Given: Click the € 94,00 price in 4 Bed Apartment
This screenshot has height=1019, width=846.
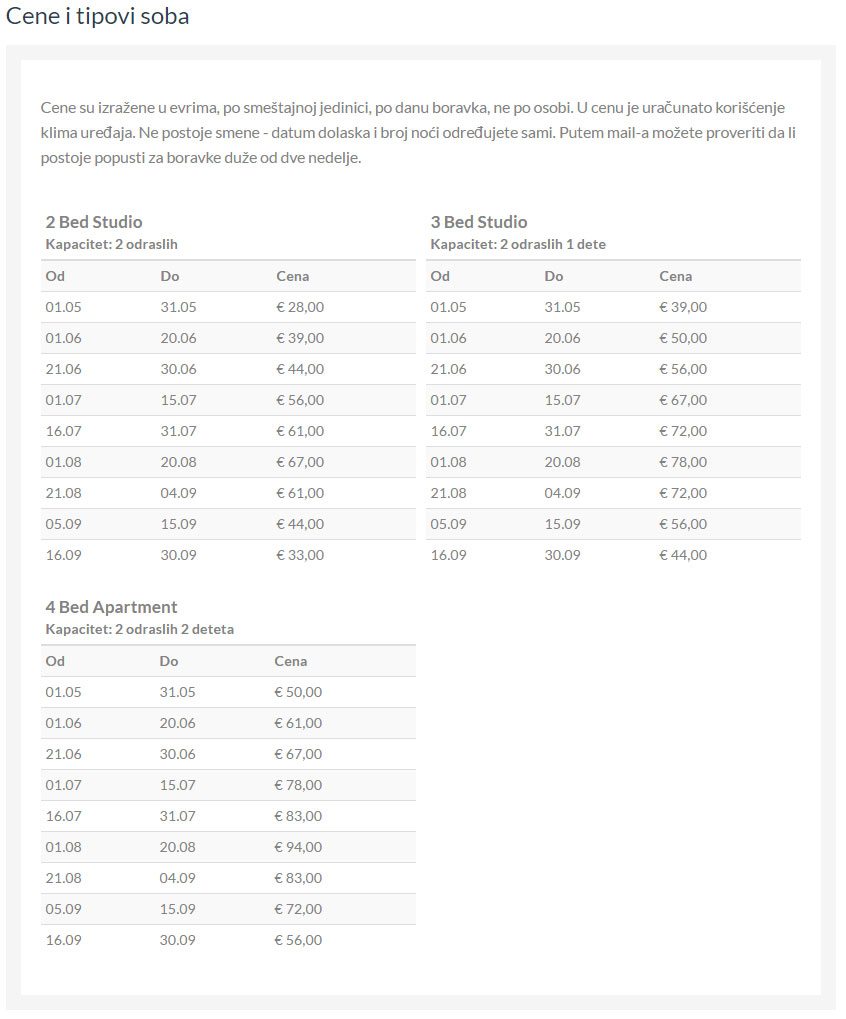Looking at the screenshot, I should pyautogui.click(x=298, y=847).
